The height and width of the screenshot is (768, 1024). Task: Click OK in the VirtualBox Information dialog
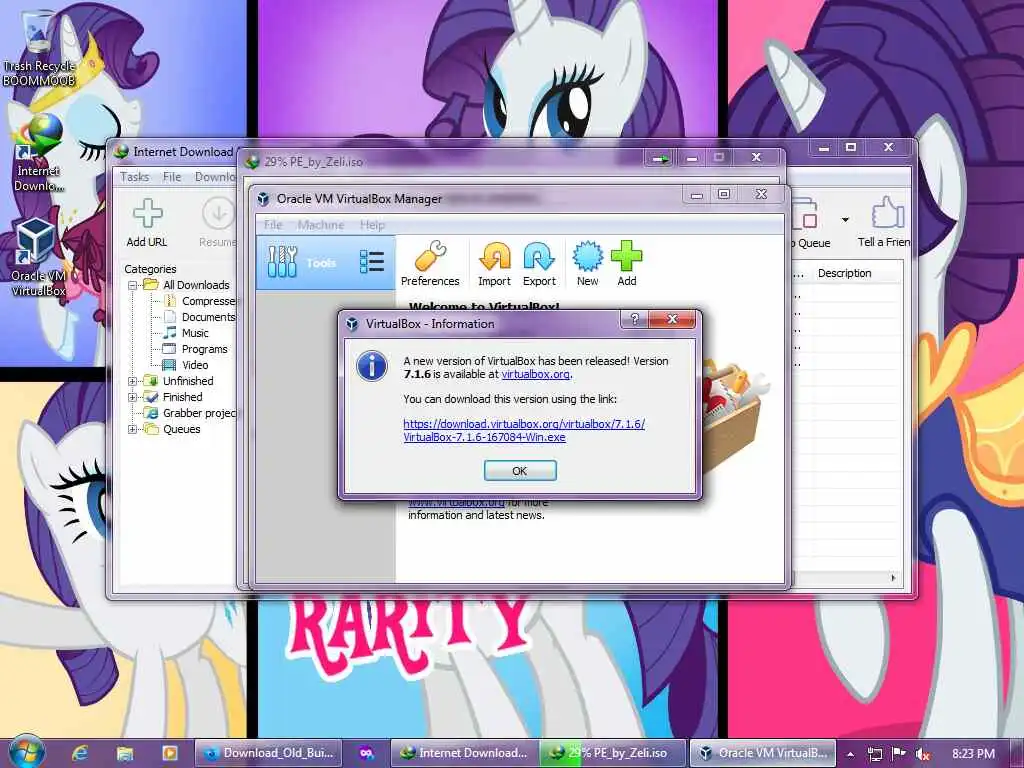pyautogui.click(x=520, y=471)
